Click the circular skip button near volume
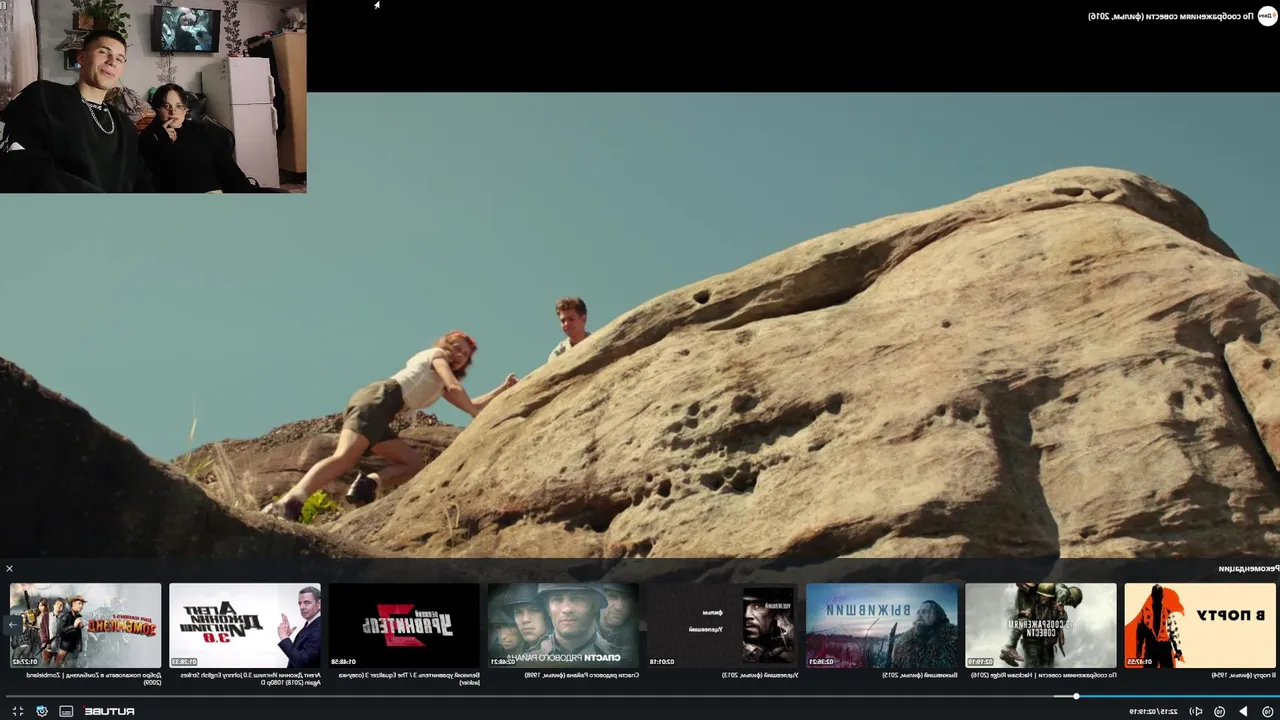 click(x=1220, y=711)
